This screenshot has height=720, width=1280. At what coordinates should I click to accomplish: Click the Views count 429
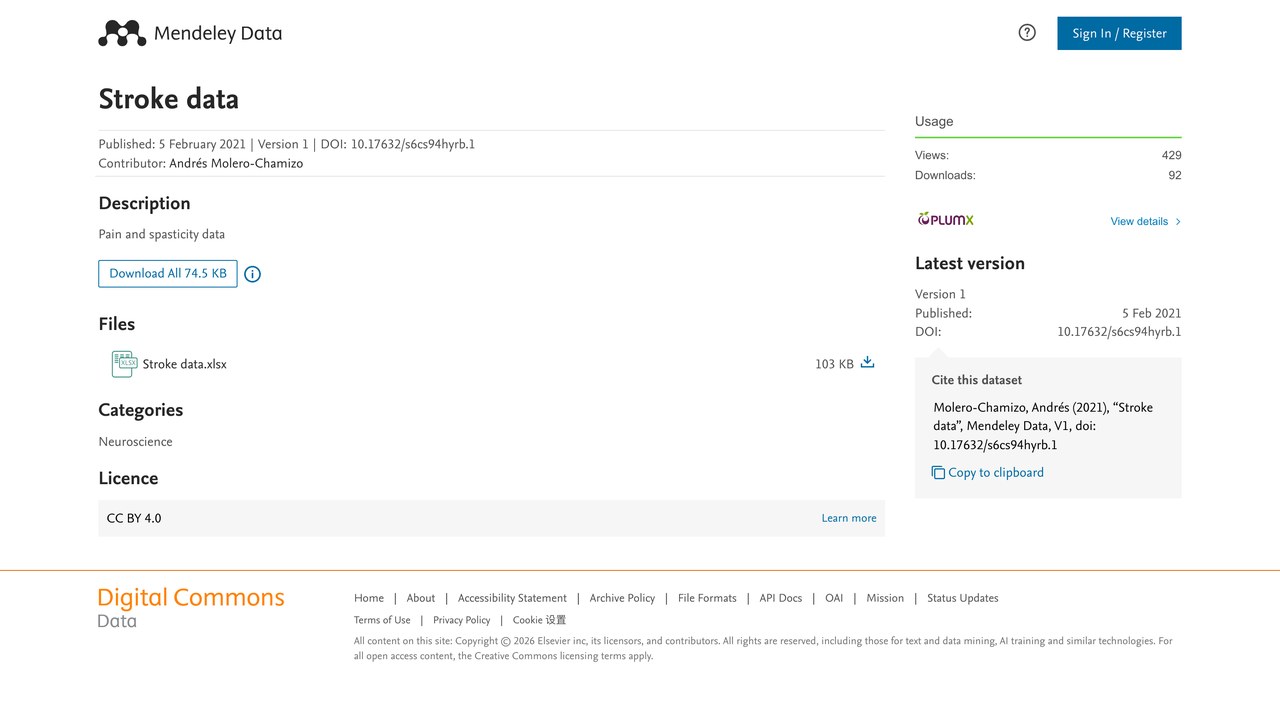click(x=1172, y=155)
